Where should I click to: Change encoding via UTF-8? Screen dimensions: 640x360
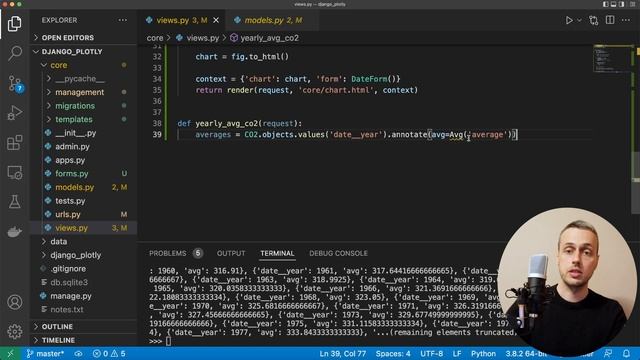pyautogui.click(x=431, y=353)
